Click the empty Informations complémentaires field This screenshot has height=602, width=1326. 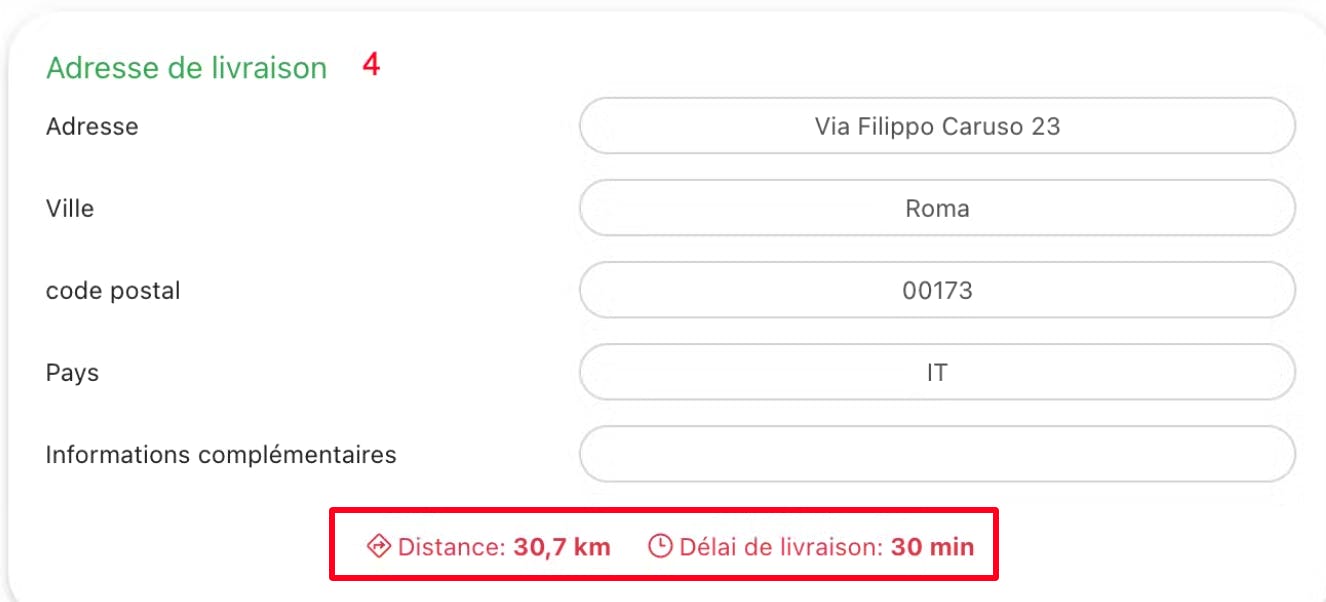pos(938,454)
